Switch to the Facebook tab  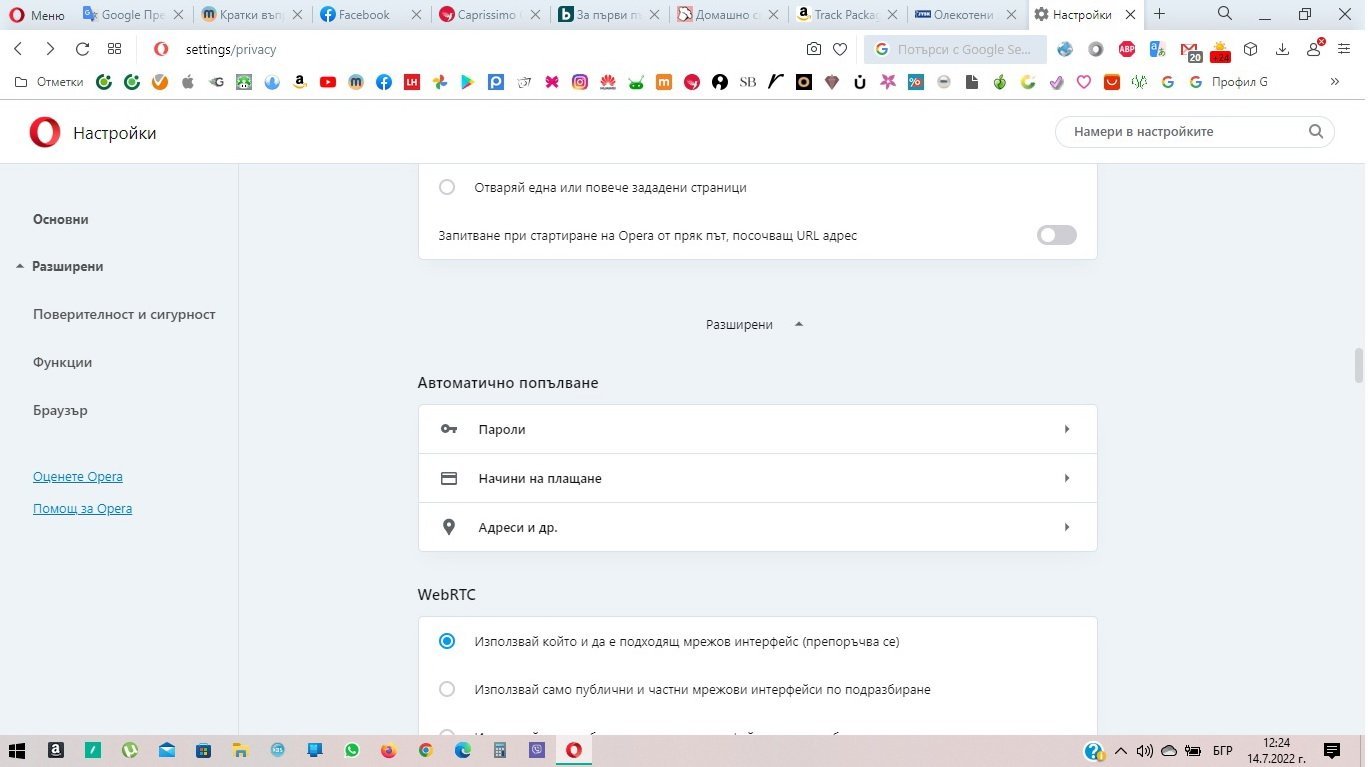(x=355, y=15)
